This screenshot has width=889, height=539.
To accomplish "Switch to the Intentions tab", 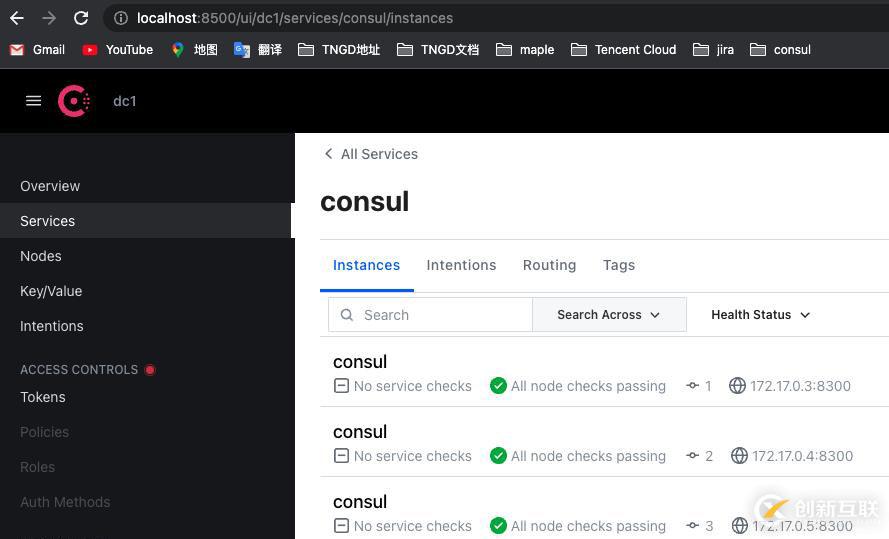I will [461, 265].
